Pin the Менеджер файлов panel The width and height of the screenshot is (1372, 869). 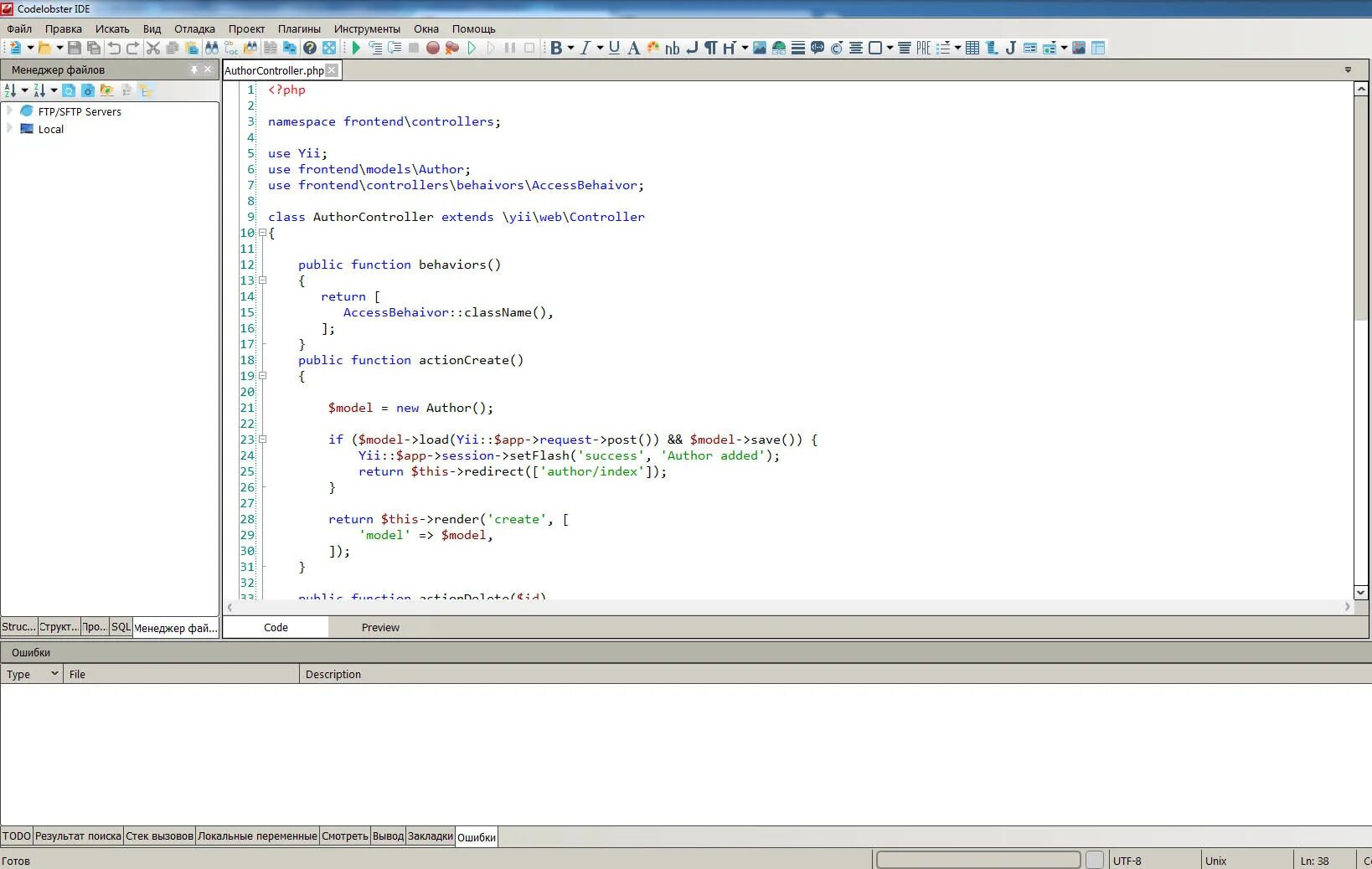194,69
